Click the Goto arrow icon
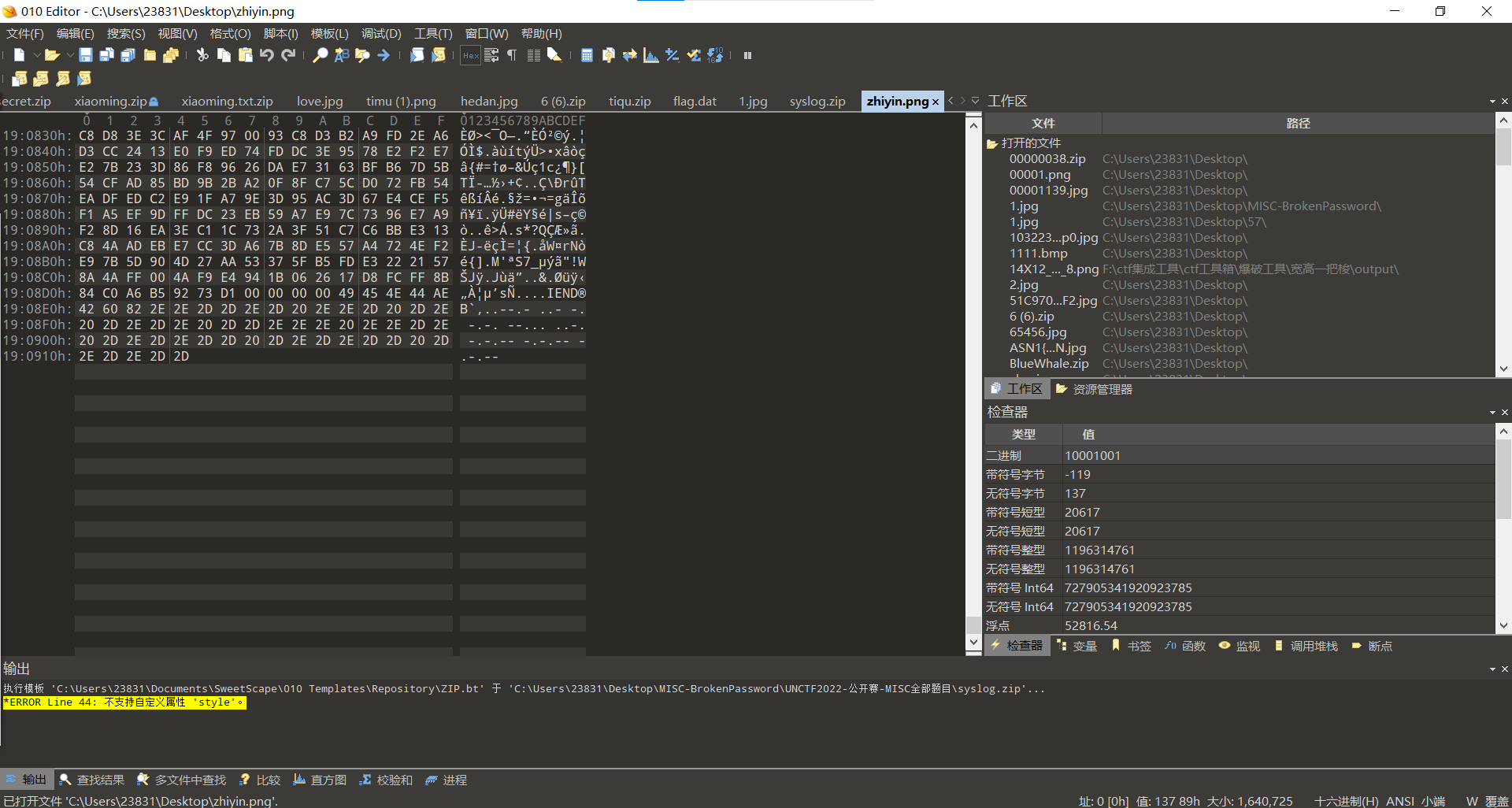Viewport: 1512px width, 808px height. (x=384, y=55)
